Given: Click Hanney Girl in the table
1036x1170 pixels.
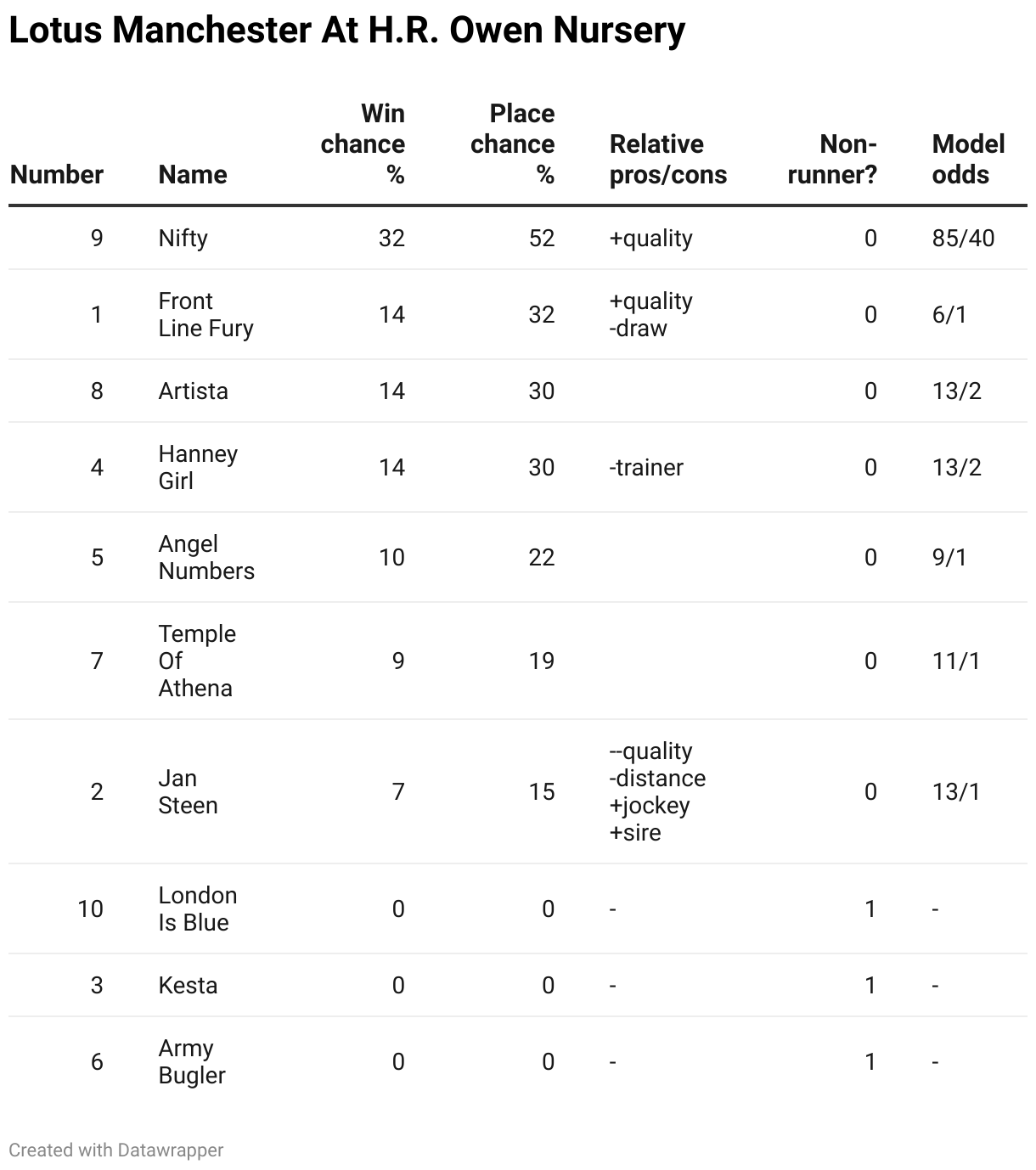Looking at the screenshot, I should [199, 467].
